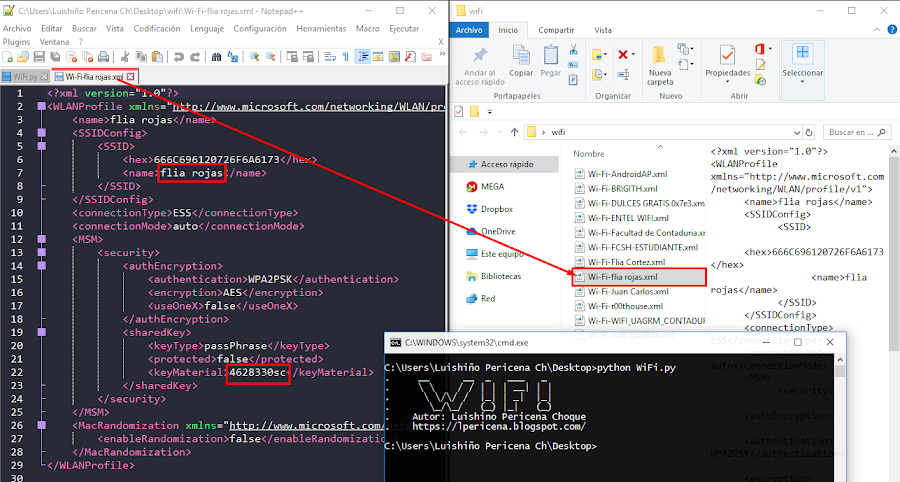Image resolution: width=900 pixels, height=482 pixels.
Task: Open the address bar history dropdown
Action: click(797, 132)
